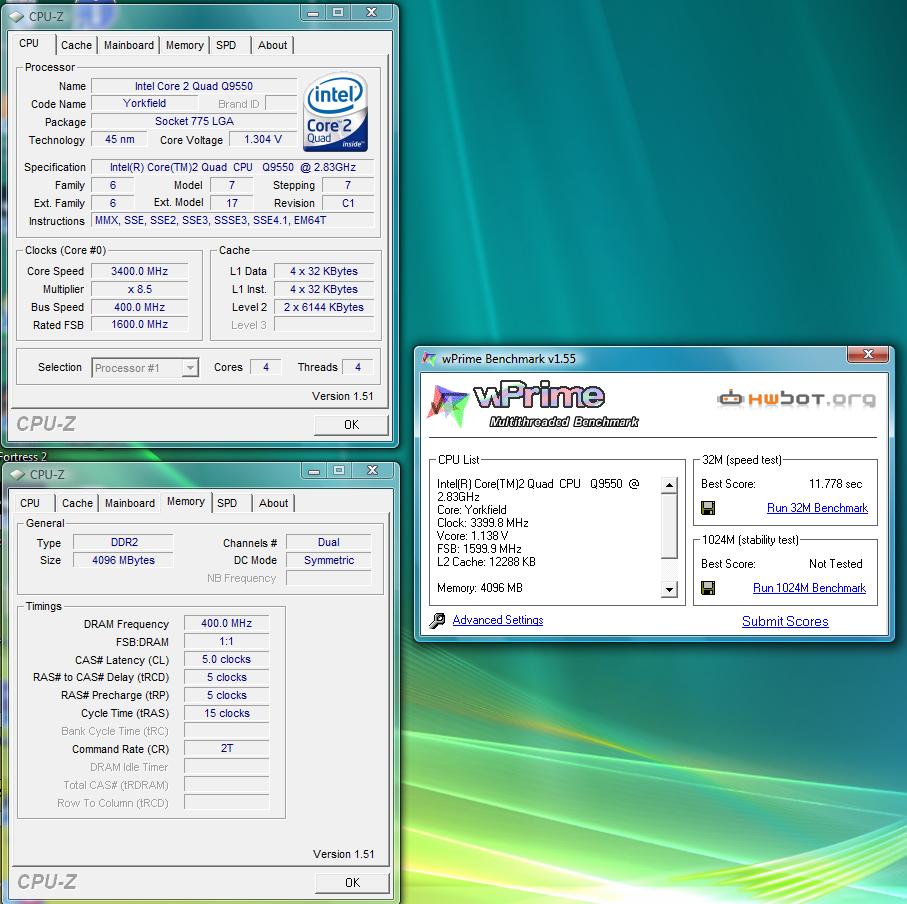
Task: Switch to CPU tab in bottom CPU-Z window
Action: [30, 503]
